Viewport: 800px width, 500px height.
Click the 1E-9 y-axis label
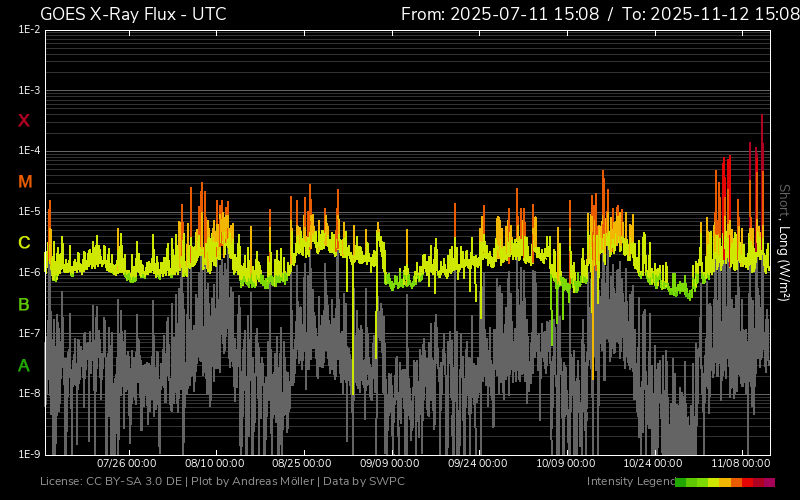pyautogui.click(x=29, y=454)
